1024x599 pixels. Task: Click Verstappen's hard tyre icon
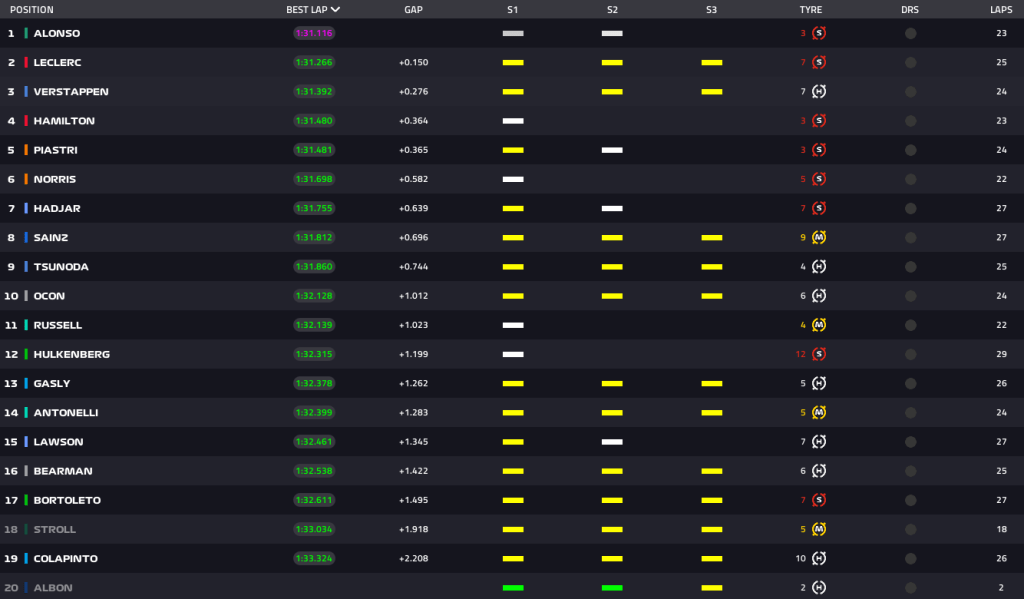click(x=818, y=91)
